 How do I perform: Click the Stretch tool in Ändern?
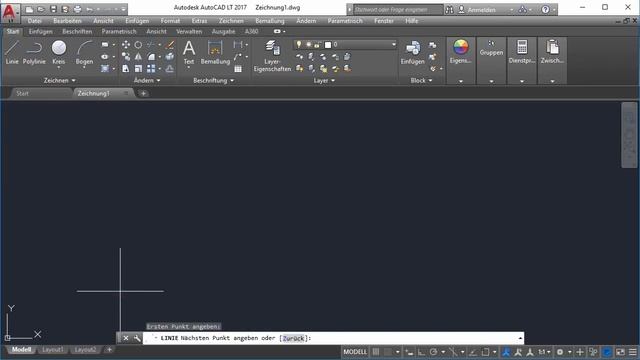coord(126,69)
